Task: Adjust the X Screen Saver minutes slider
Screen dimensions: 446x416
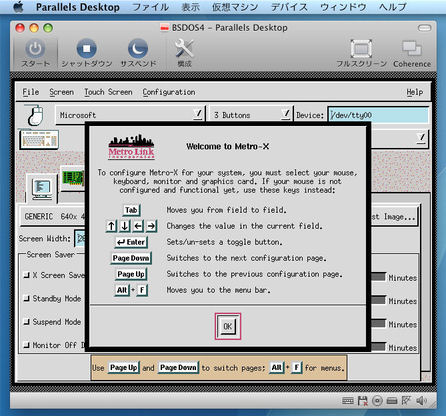Action: click(x=378, y=277)
